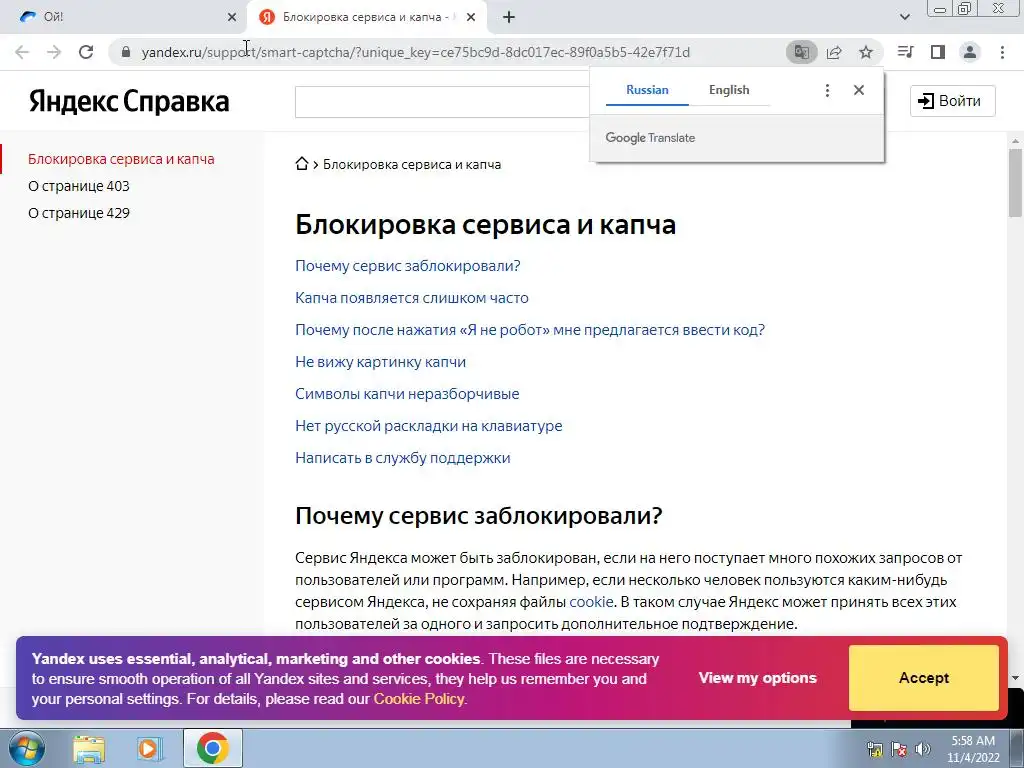Viewport: 1024px width, 768px height.
Task: Open the Action Center flag icon in tray
Action: pos(899,749)
